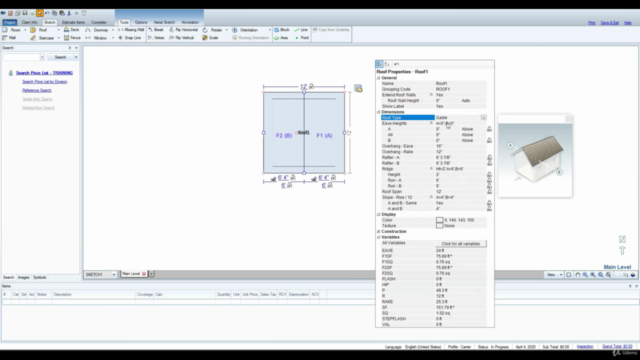
Task: Click the Click for all variables button
Action: (x=461, y=244)
